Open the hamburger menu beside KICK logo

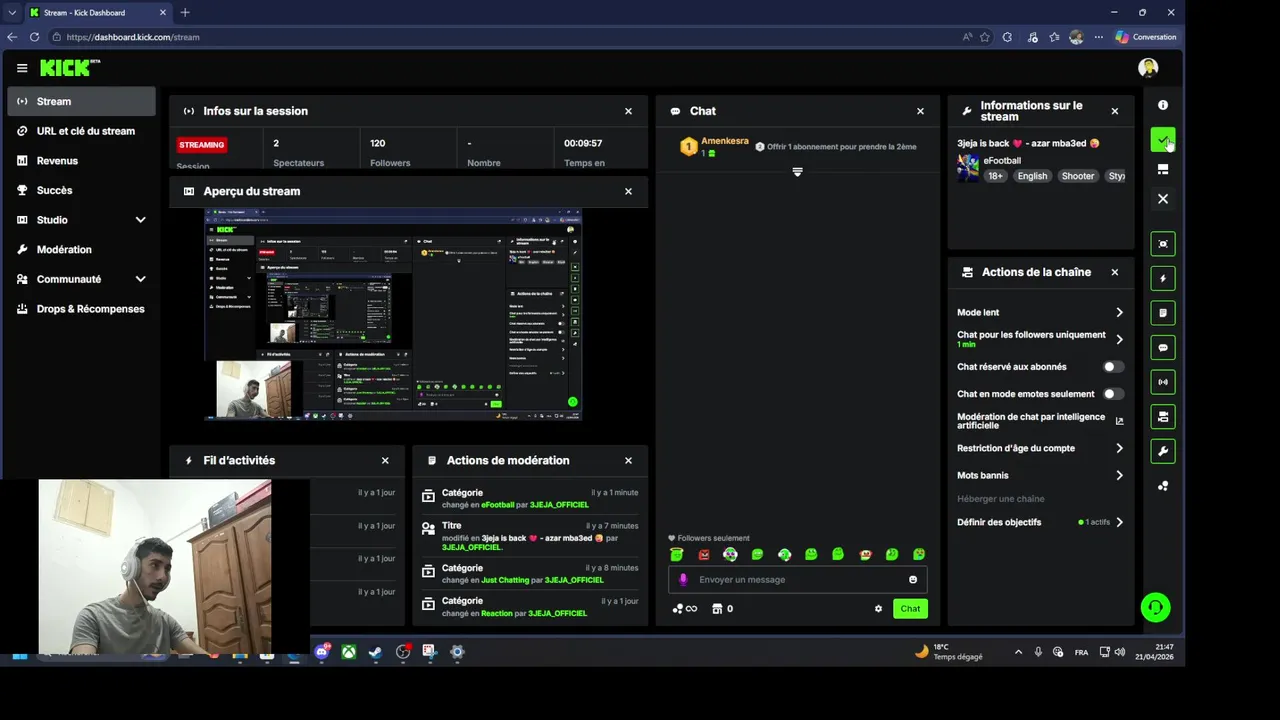click(22, 68)
